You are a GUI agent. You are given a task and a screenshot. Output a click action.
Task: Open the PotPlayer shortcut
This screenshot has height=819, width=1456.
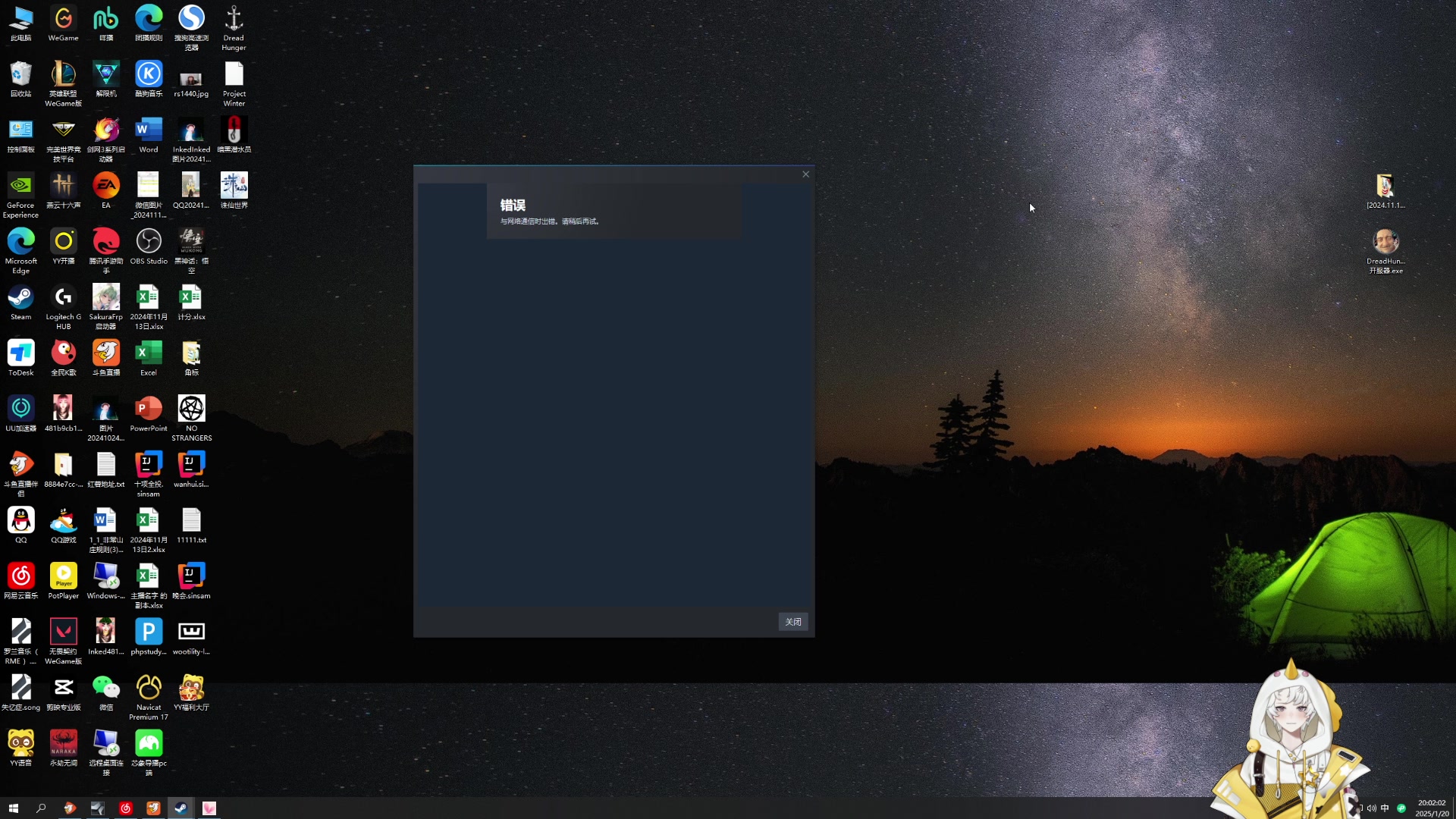click(63, 577)
